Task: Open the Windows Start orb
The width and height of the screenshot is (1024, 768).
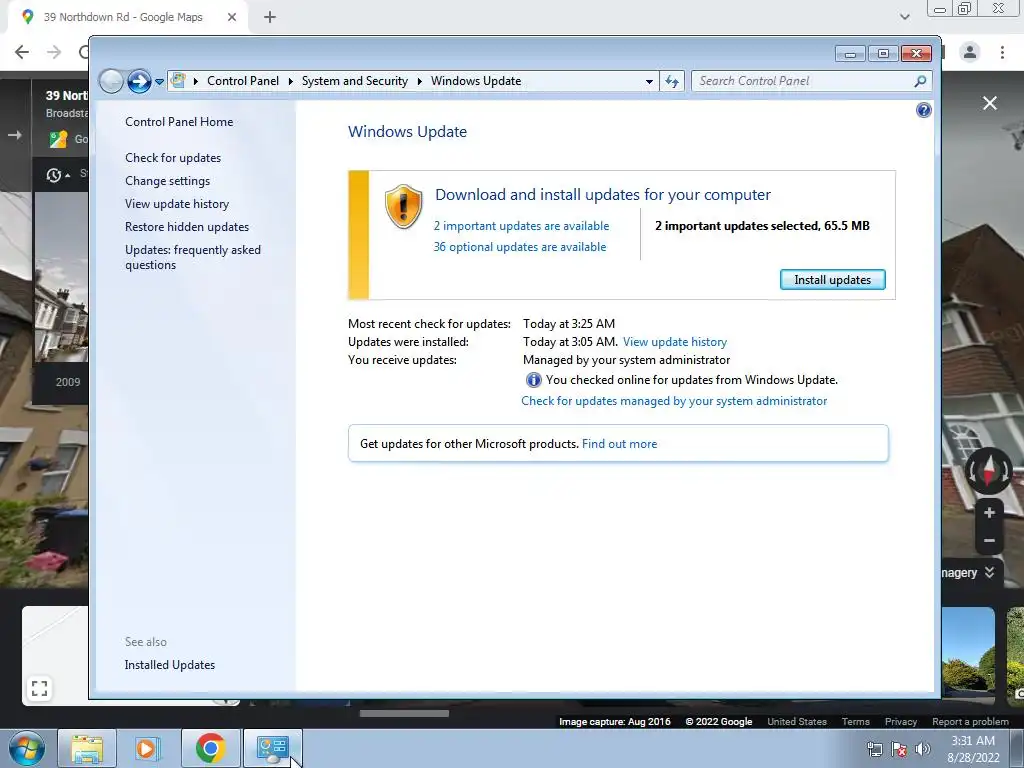Action: coord(27,748)
